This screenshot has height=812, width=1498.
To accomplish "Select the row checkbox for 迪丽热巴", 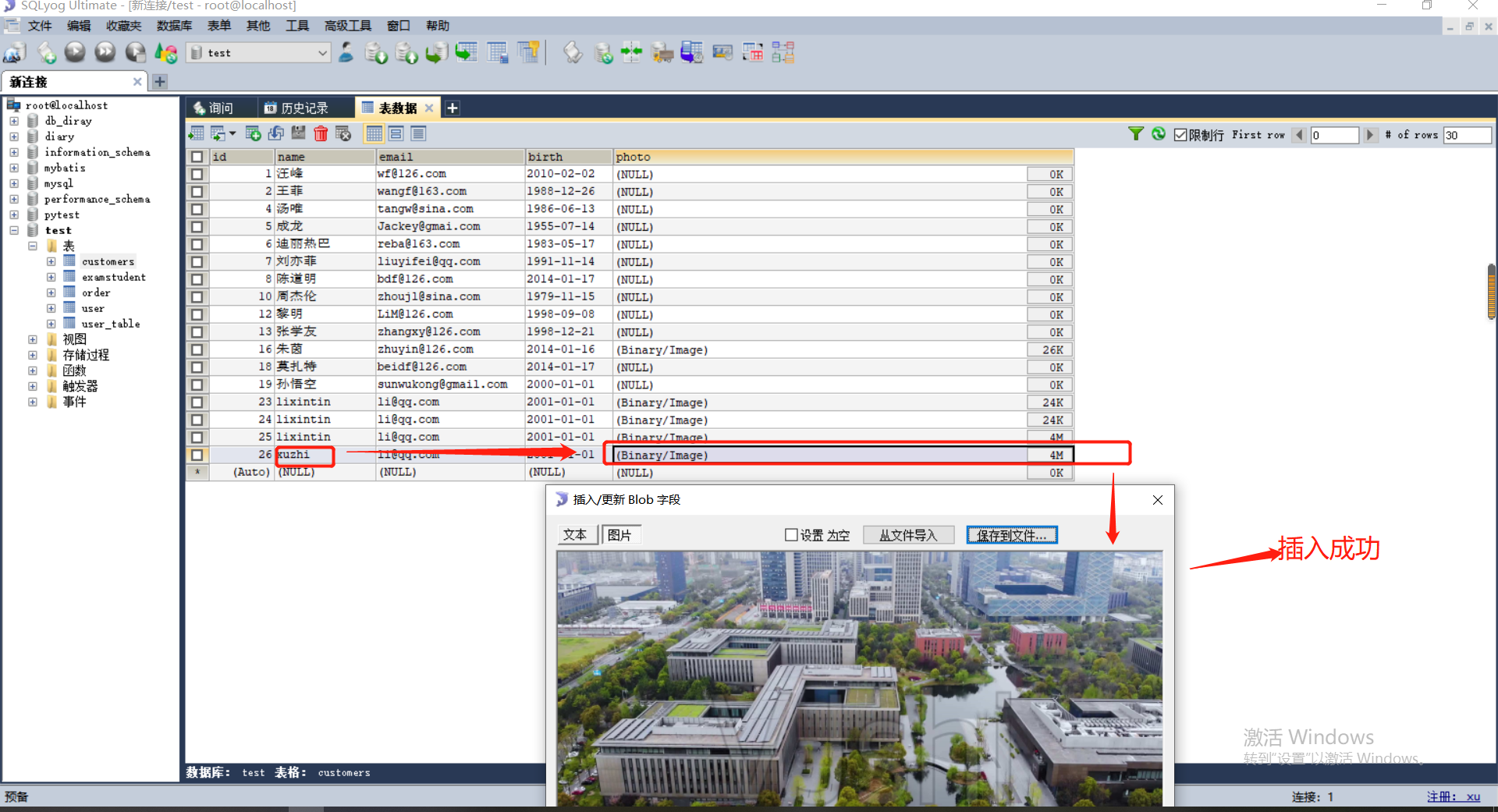I will coord(197,244).
